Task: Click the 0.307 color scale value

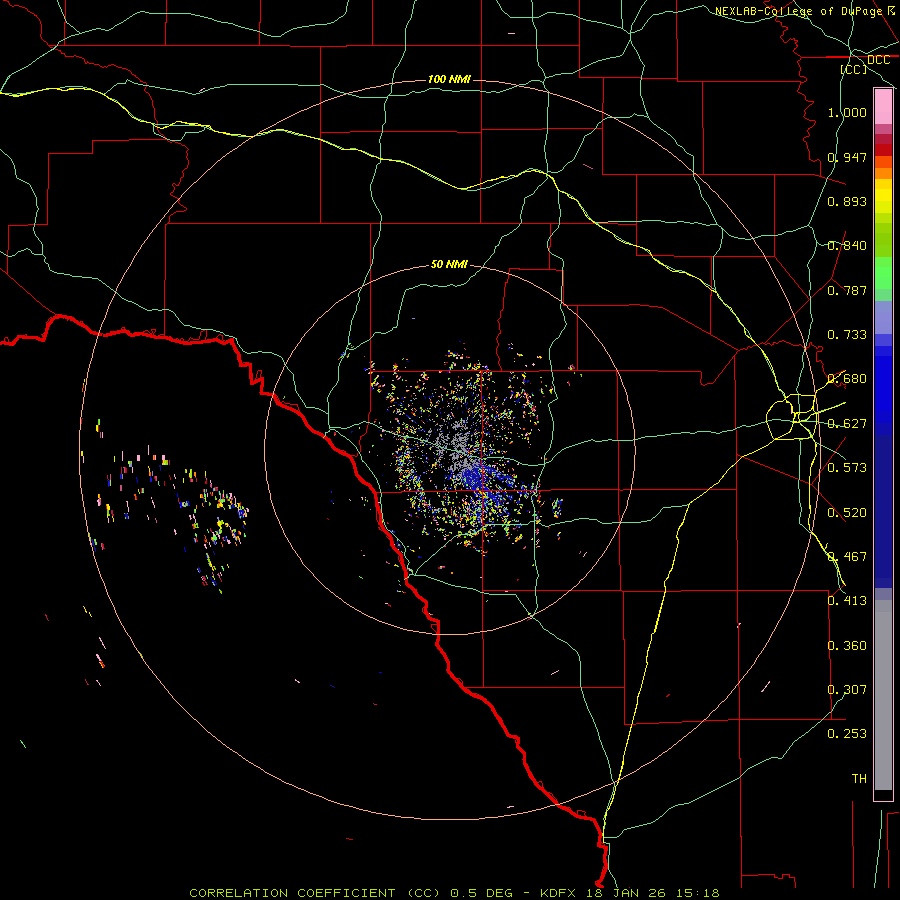Action: (x=847, y=690)
